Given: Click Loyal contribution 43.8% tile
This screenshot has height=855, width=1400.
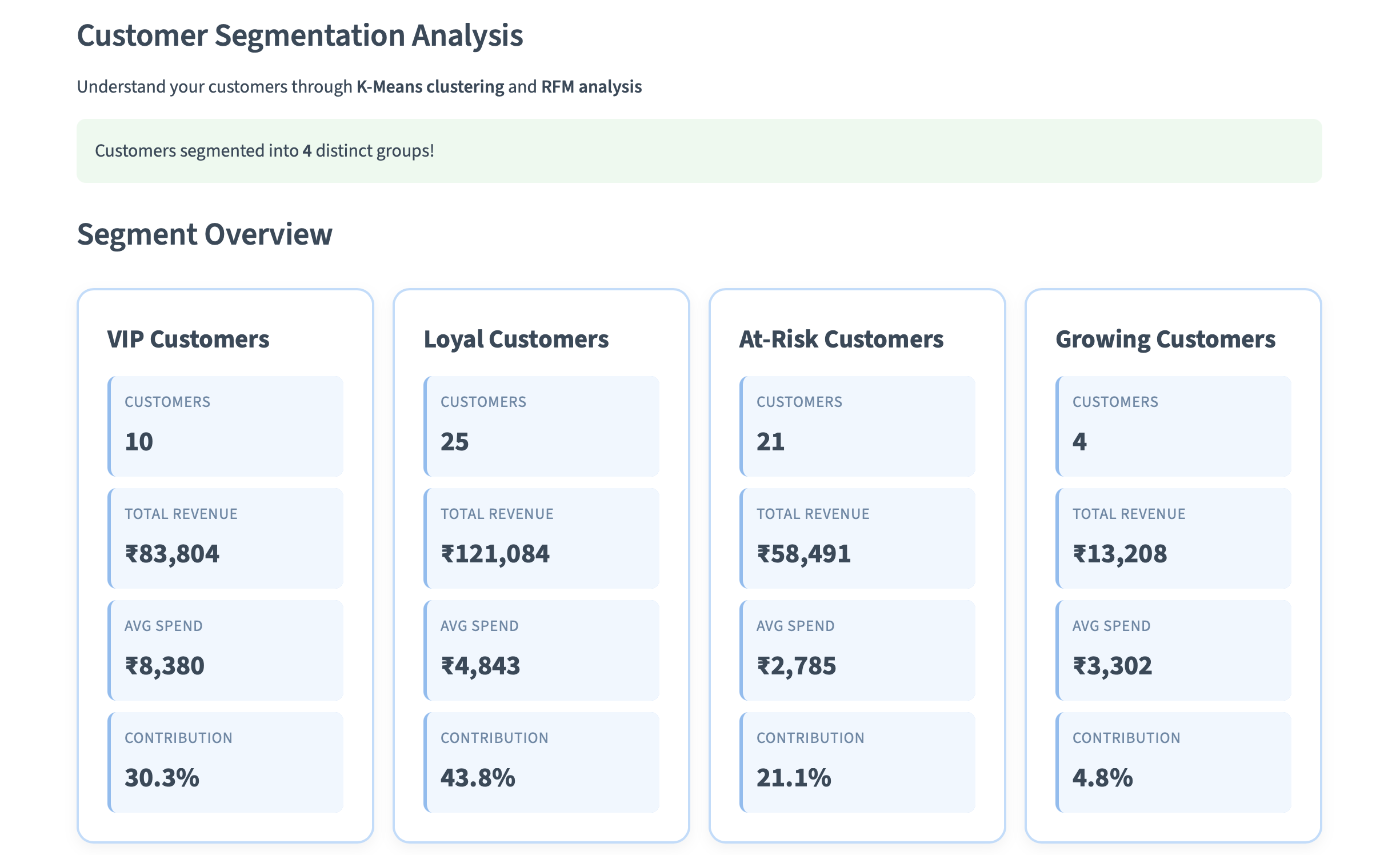Looking at the screenshot, I should (541, 762).
